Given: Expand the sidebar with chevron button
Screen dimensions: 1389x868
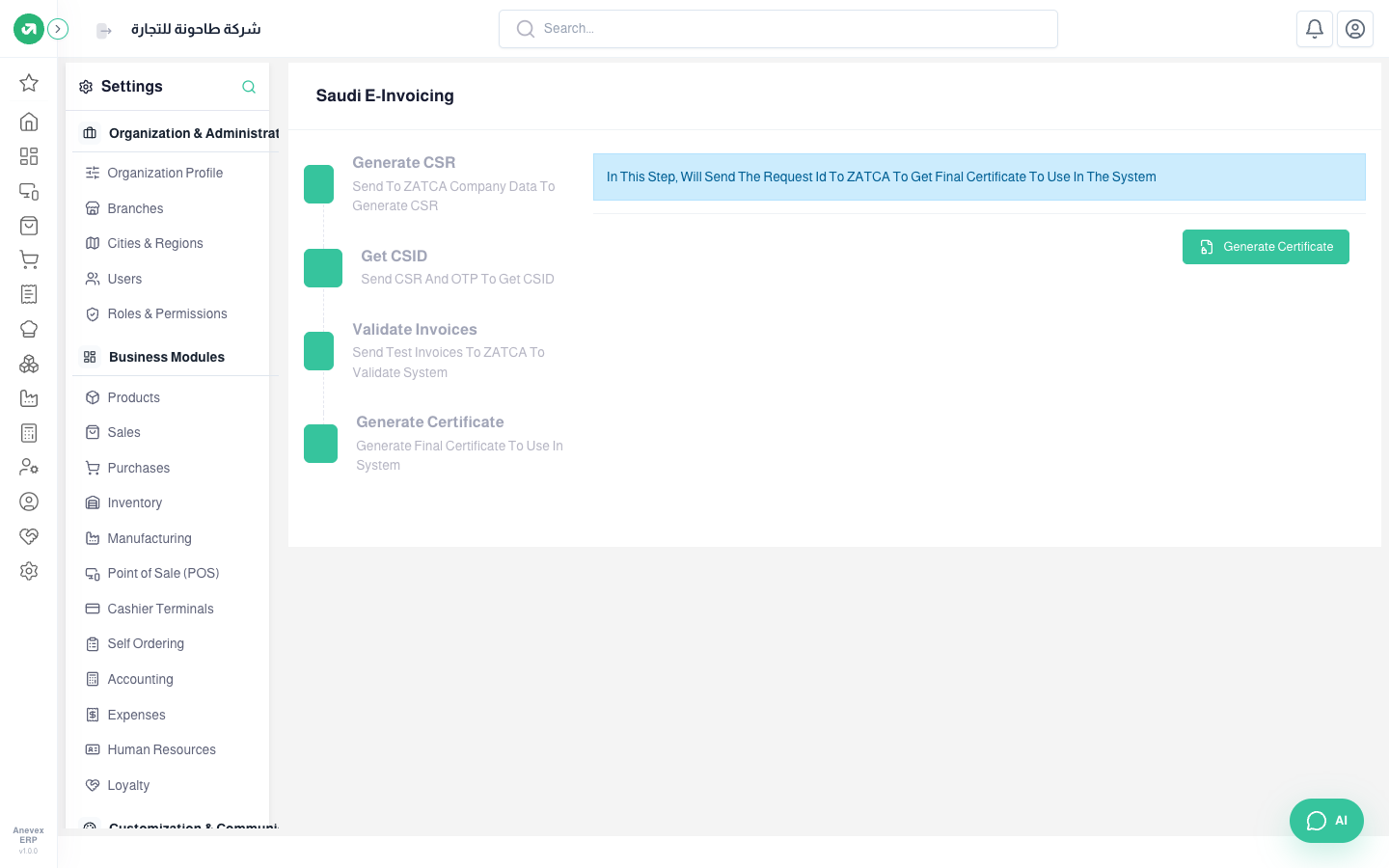Looking at the screenshot, I should coord(58,29).
